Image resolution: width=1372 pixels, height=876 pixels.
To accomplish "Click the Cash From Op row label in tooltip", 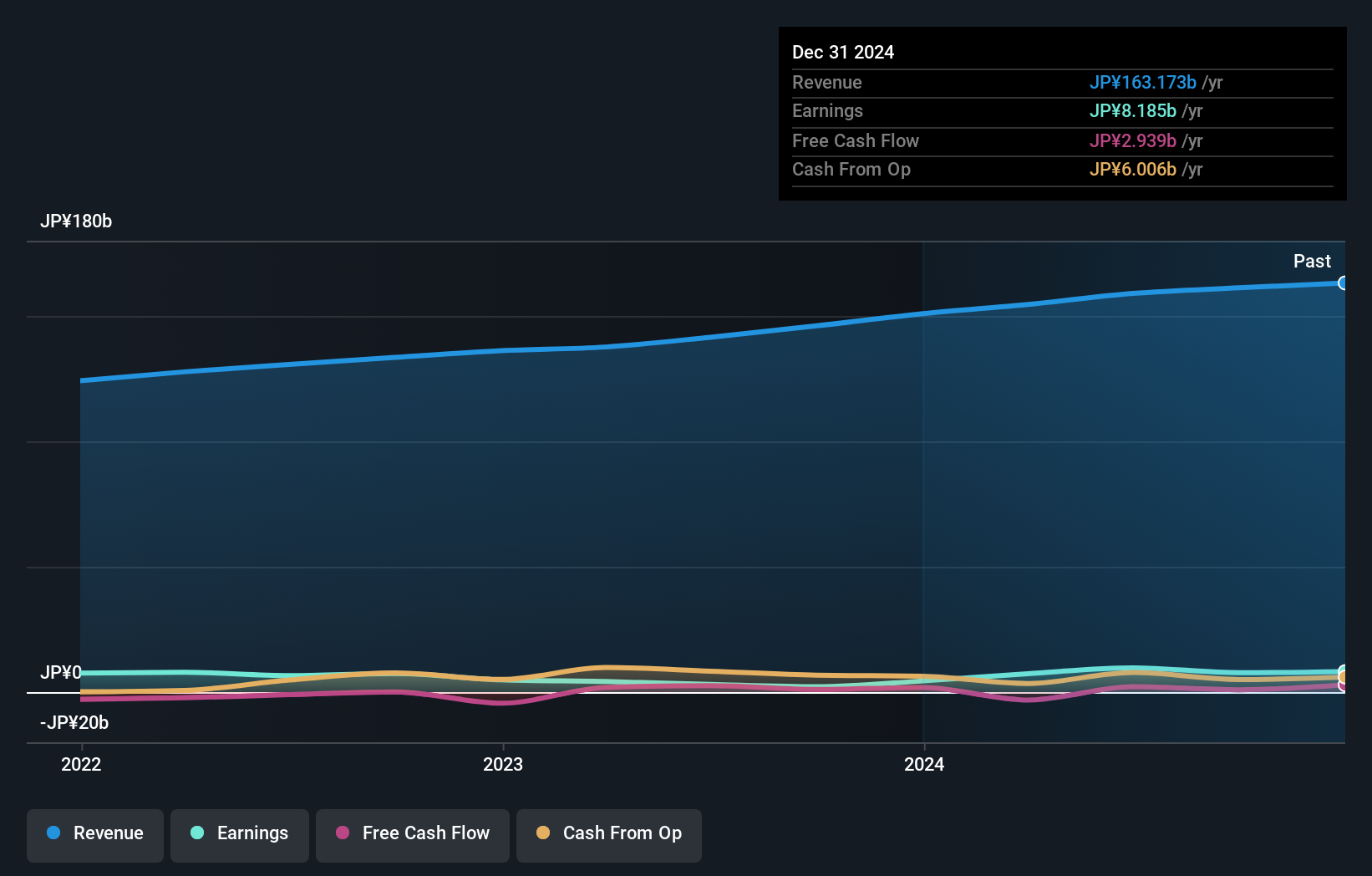I will 851,169.
